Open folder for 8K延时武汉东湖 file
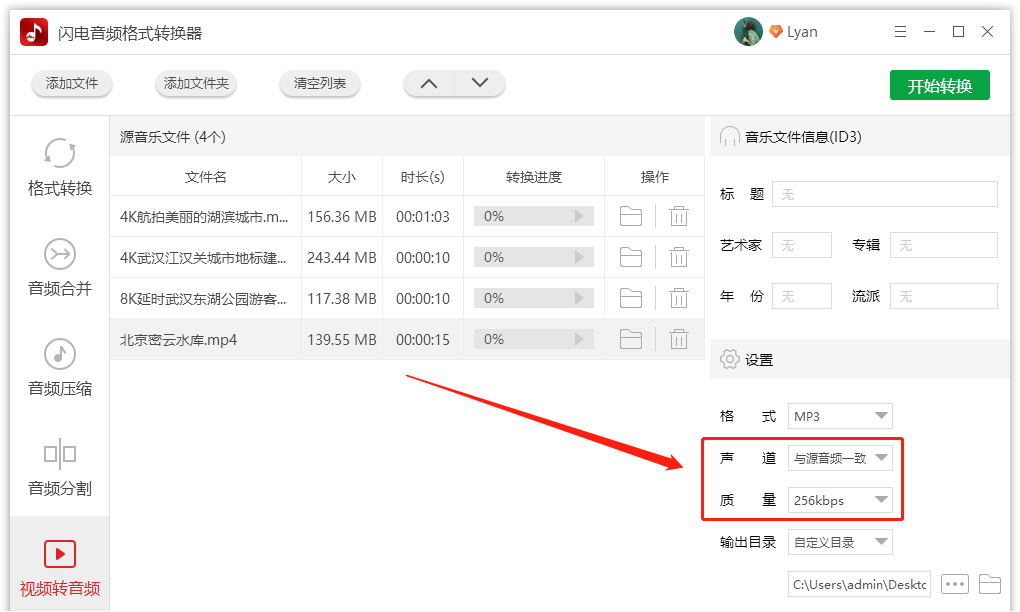This screenshot has width=1020, height=612. (630, 299)
